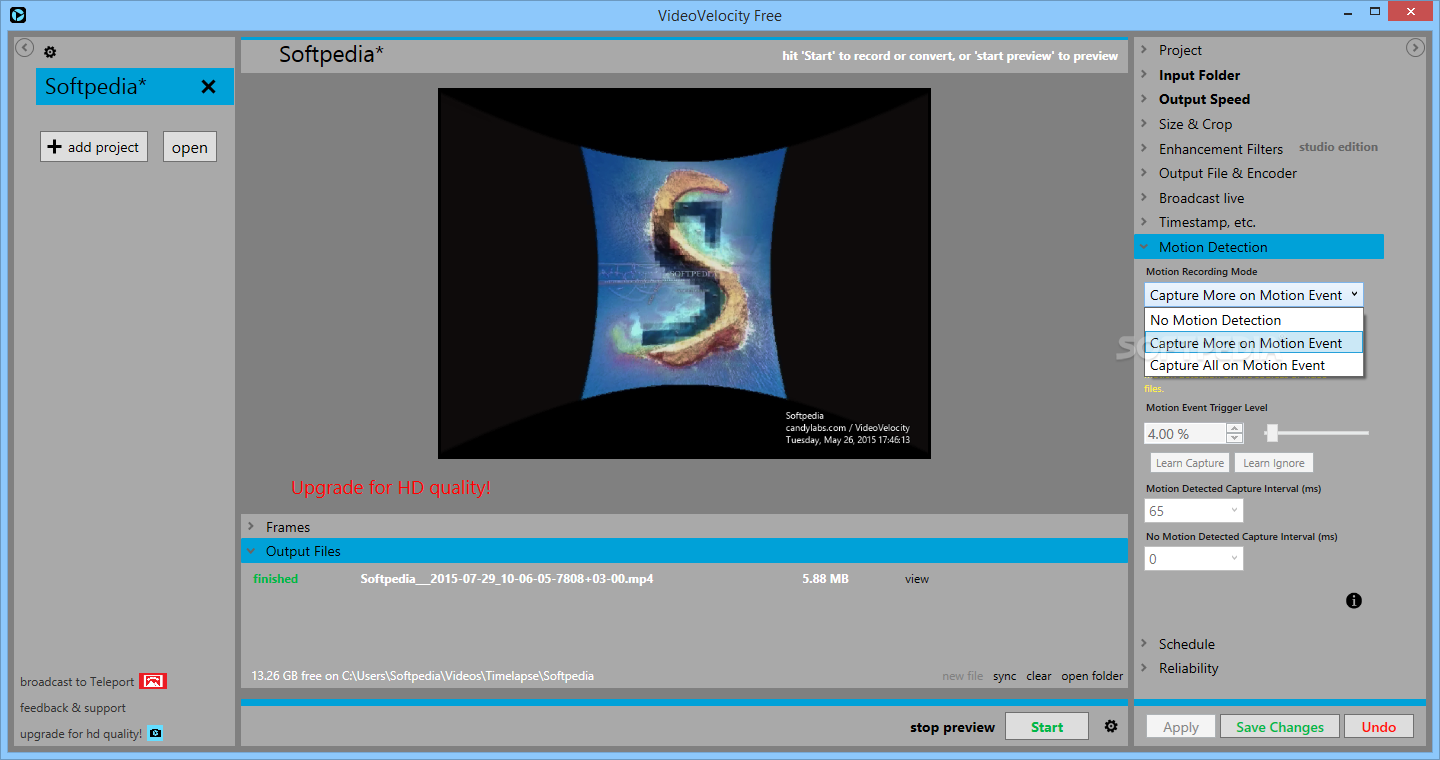Click view for the finished mp4 file
Image resolution: width=1440 pixels, height=760 pixels.
tap(917, 579)
